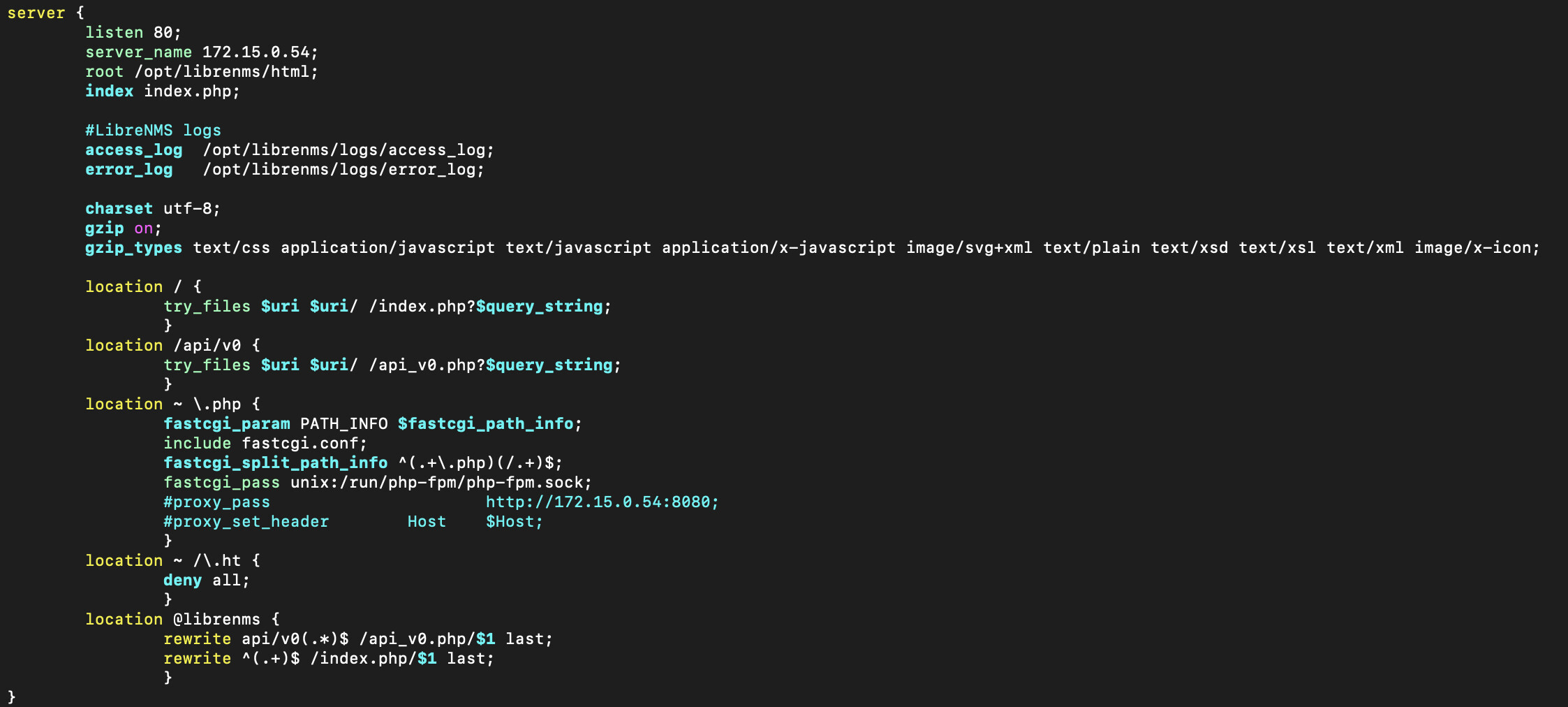Click the magenta 'on' value after gzip
Viewport: 1568px width, 707px height.
tap(143, 228)
